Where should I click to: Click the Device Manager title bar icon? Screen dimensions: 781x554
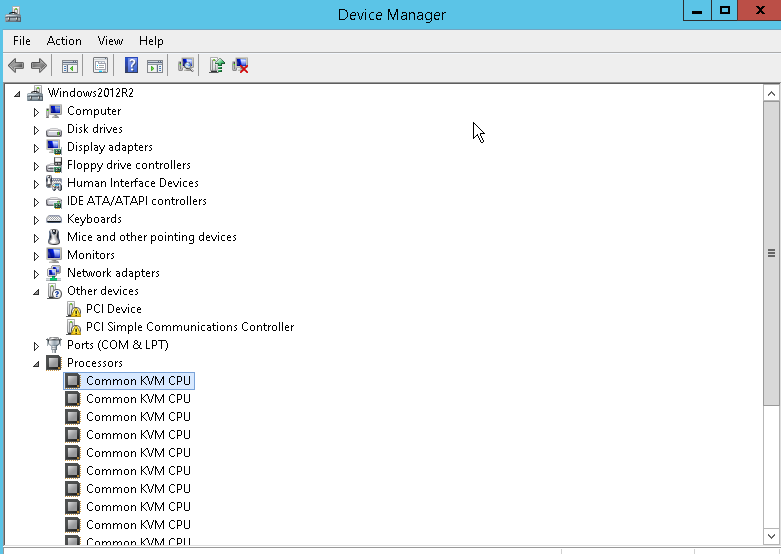13,14
